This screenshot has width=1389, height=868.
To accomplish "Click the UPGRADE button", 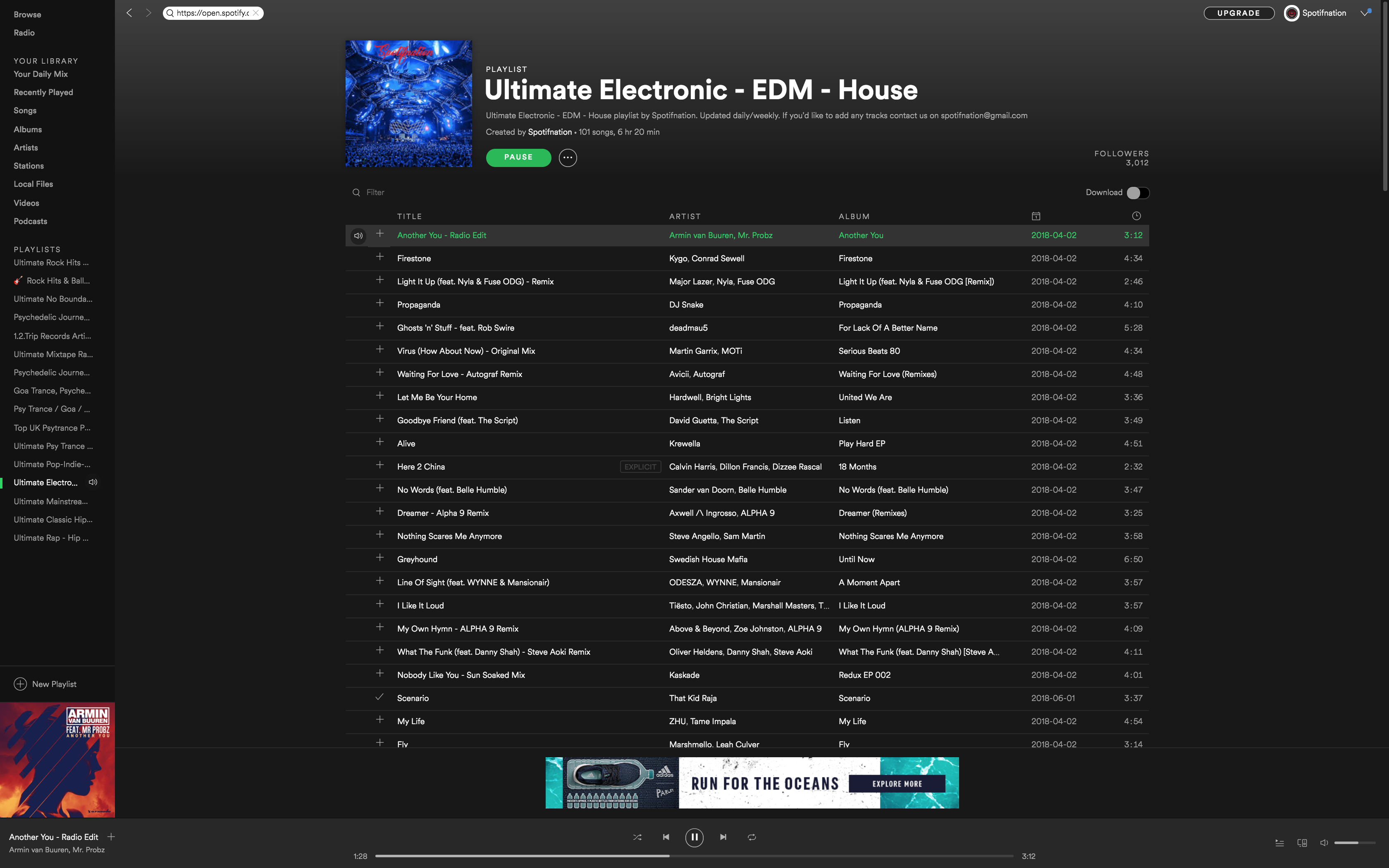I will (1239, 13).
